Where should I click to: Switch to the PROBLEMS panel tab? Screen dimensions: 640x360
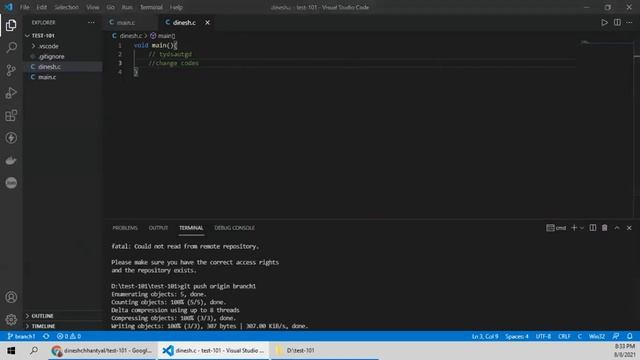(125, 228)
